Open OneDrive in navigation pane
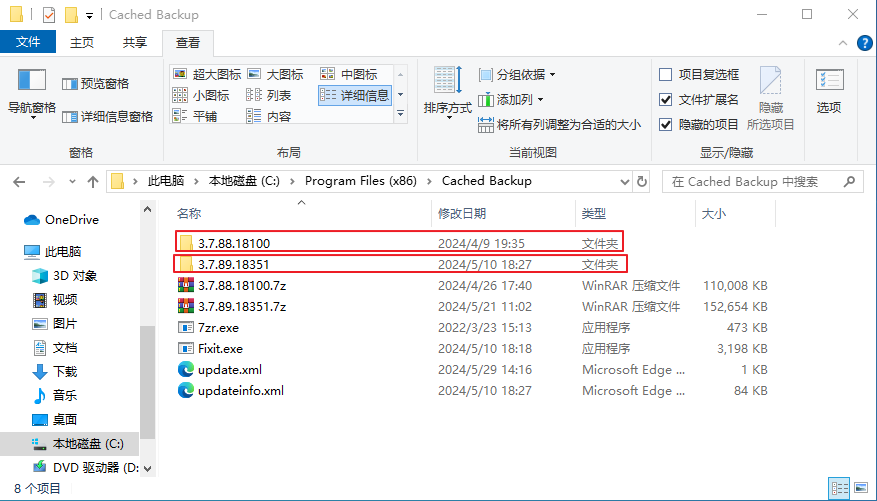This screenshot has height=501, width=877. click(62, 220)
